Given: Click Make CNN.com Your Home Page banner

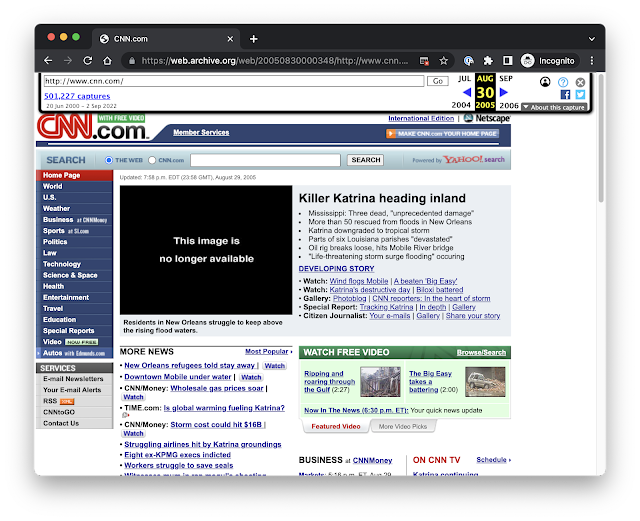Looking at the screenshot, I should coord(442,134).
